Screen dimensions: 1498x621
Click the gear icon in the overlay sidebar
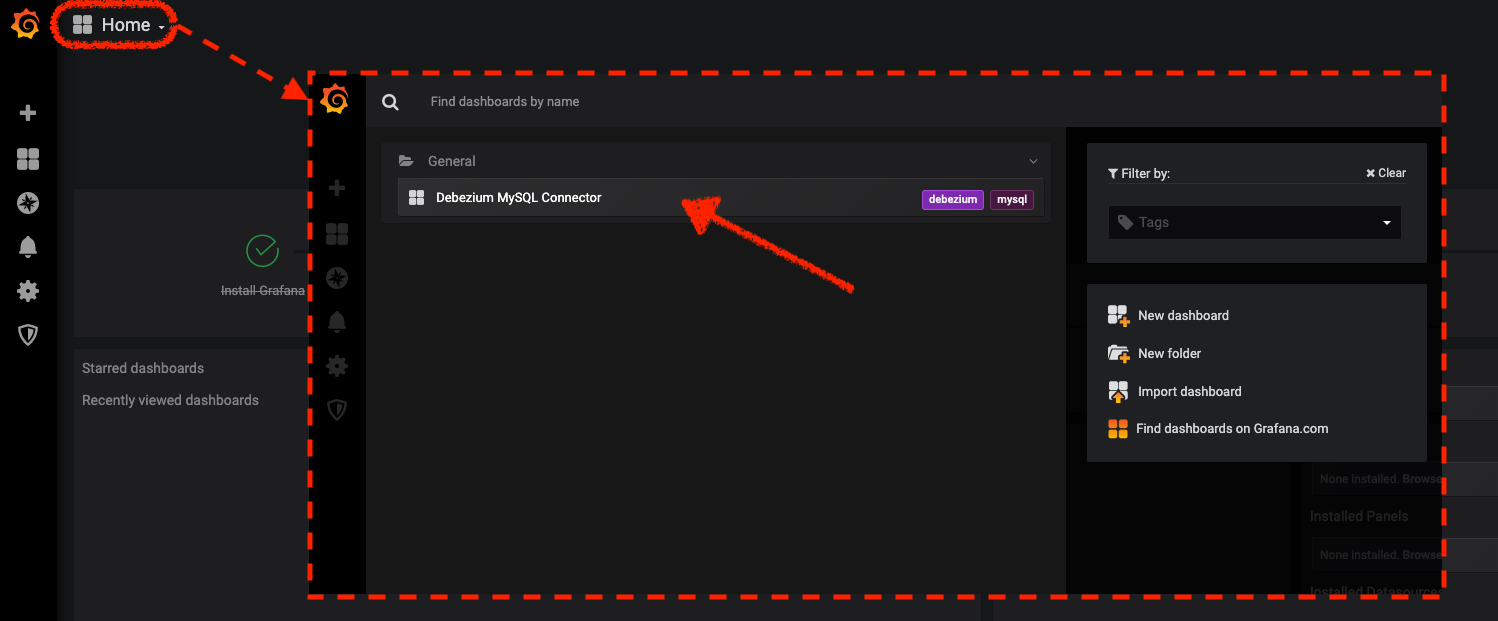pos(337,366)
